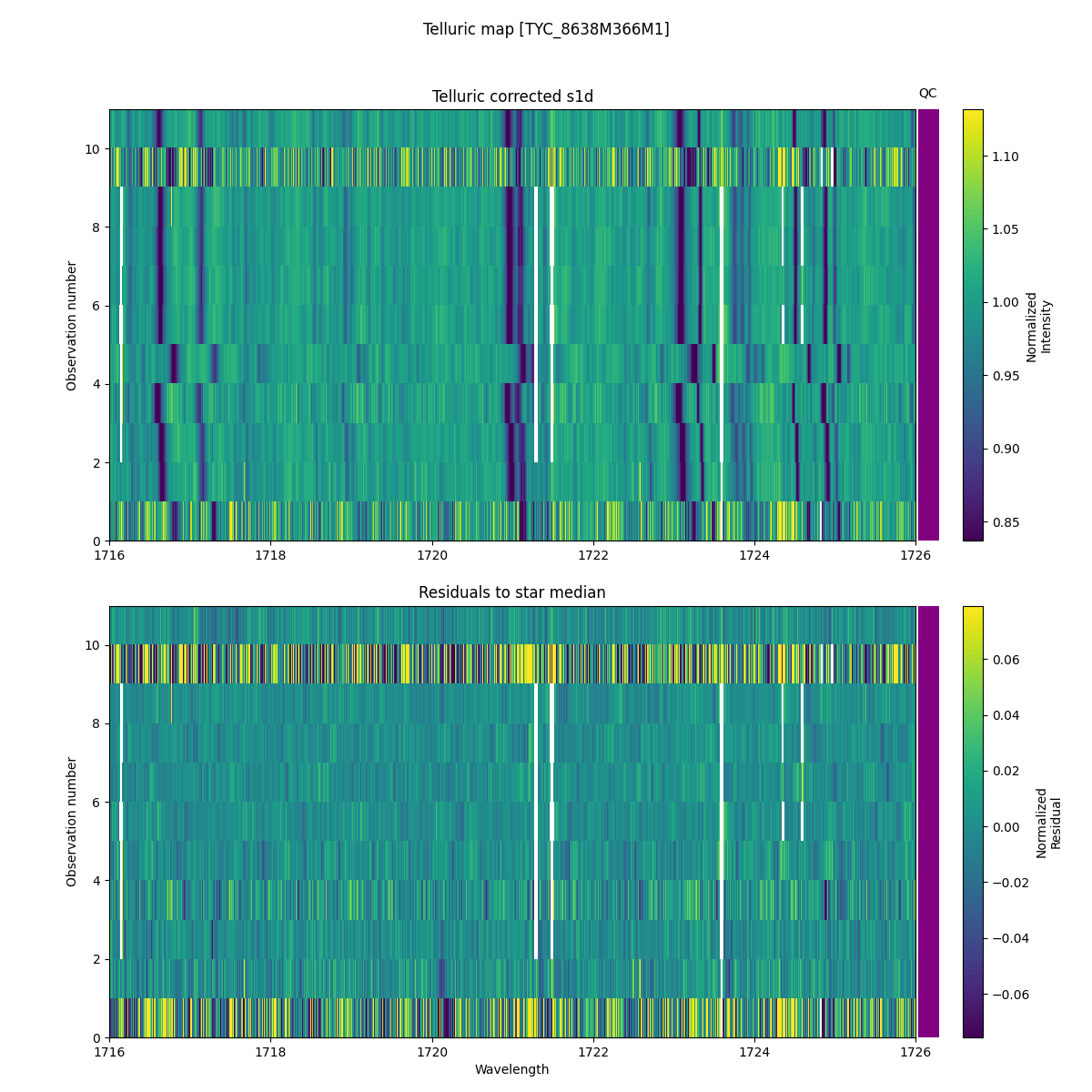The width and height of the screenshot is (1092, 1092).
Task: Click the 1726 x-tick under the Telluric corrected plot
Action: [x=915, y=554]
